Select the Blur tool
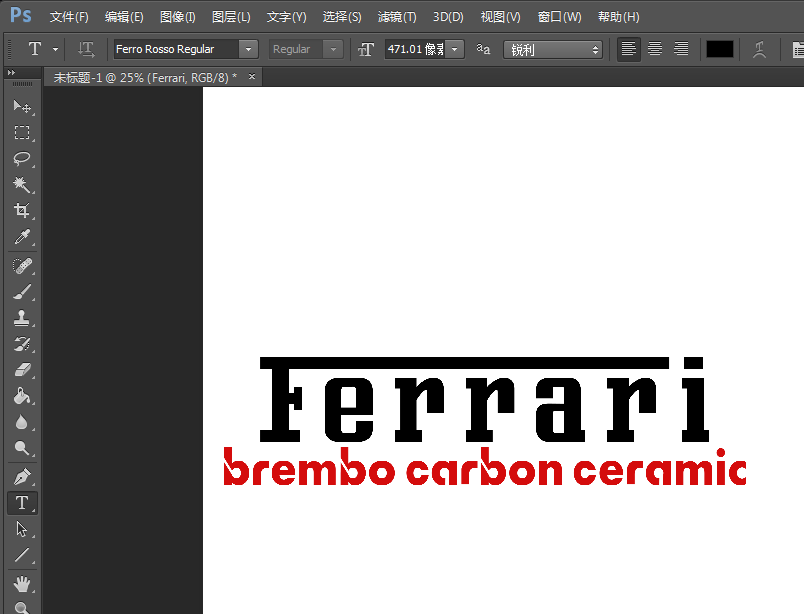 tap(22, 422)
